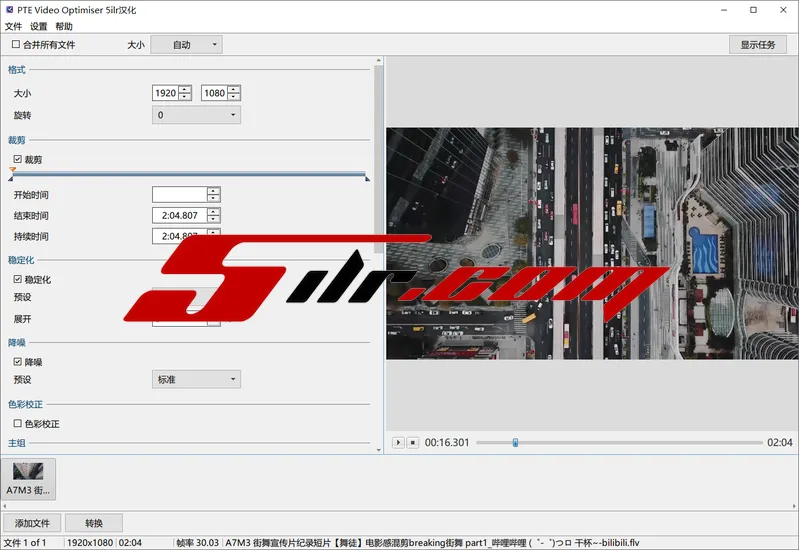This screenshot has height=550, width=799.
Task: Open the 帮助 menu
Action: (x=64, y=26)
